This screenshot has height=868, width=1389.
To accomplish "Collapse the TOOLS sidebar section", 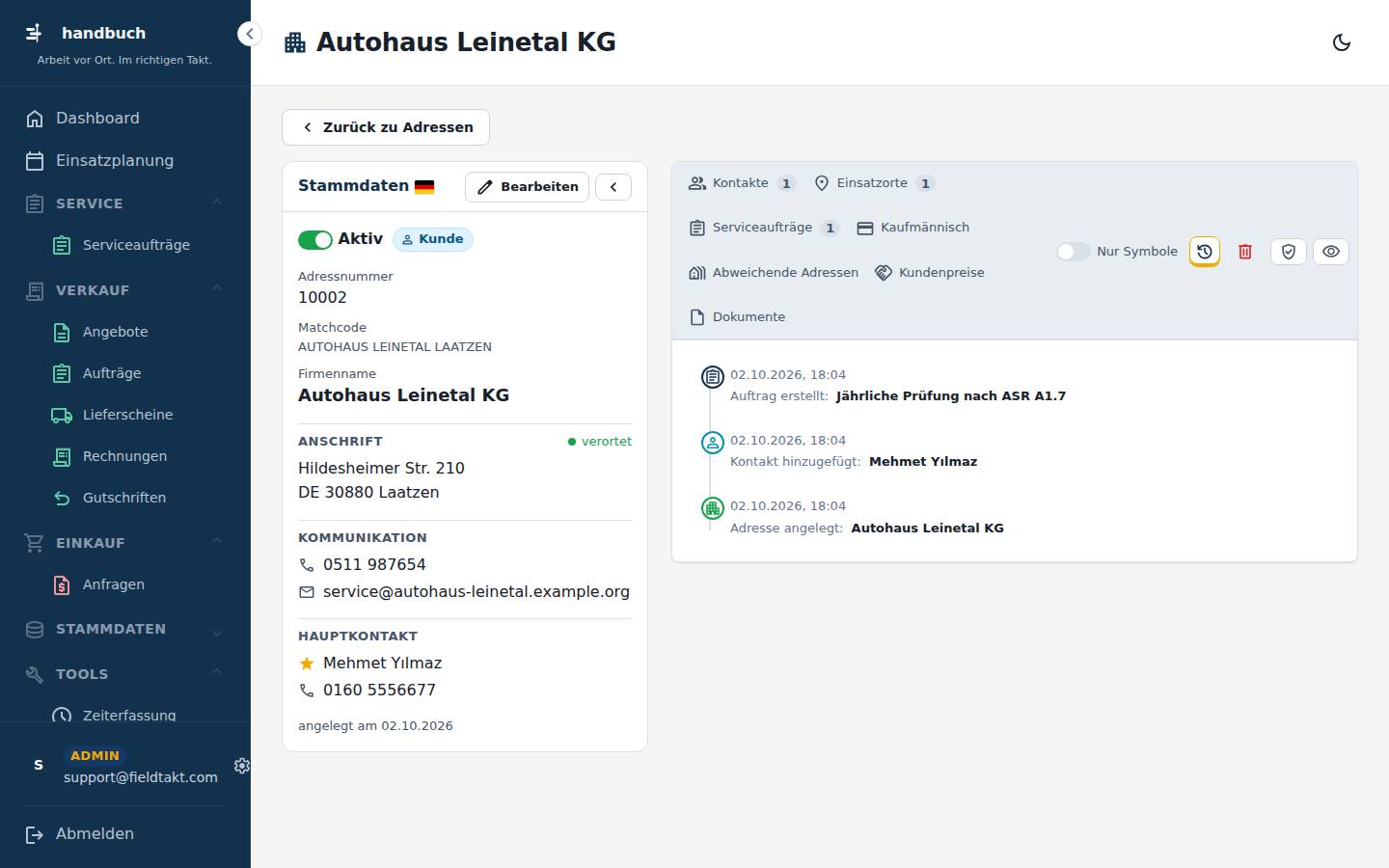I will click(x=125, y=674).
